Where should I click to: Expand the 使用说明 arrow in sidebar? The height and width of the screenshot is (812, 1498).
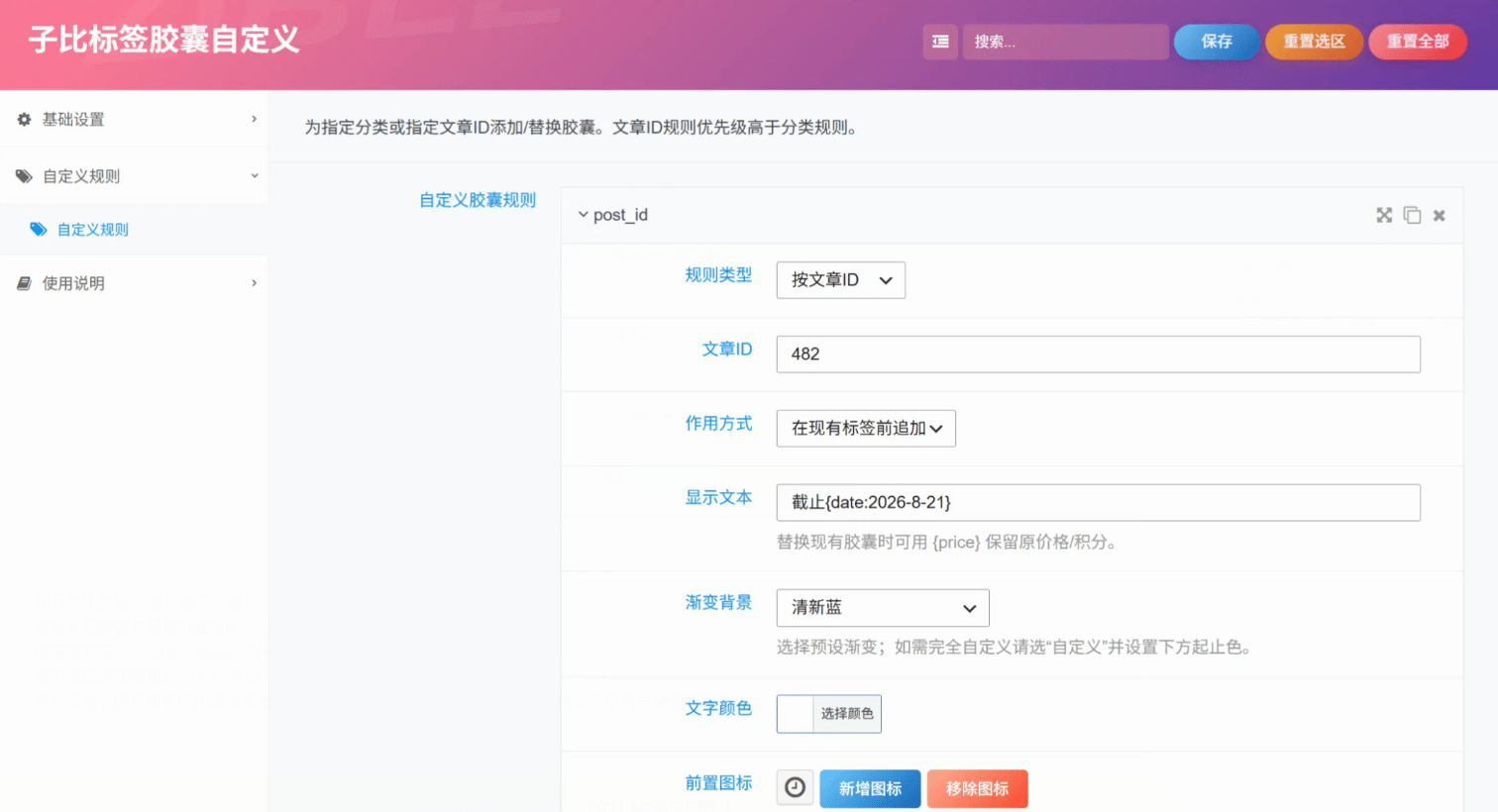click(254, 283)
